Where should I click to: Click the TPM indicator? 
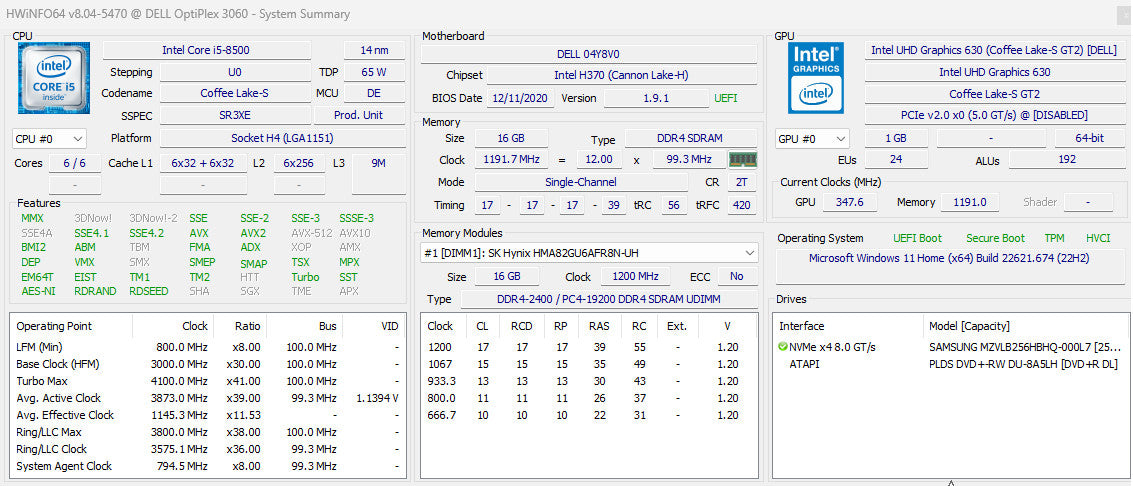pyautogui.click(x=1054, y=238)
